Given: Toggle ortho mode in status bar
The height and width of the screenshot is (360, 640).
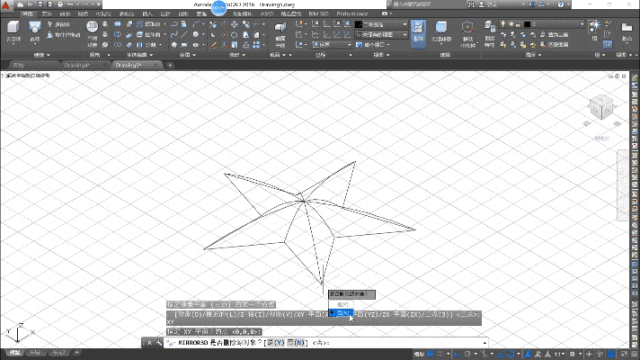Looking at the screenshot, I should 457,354.
